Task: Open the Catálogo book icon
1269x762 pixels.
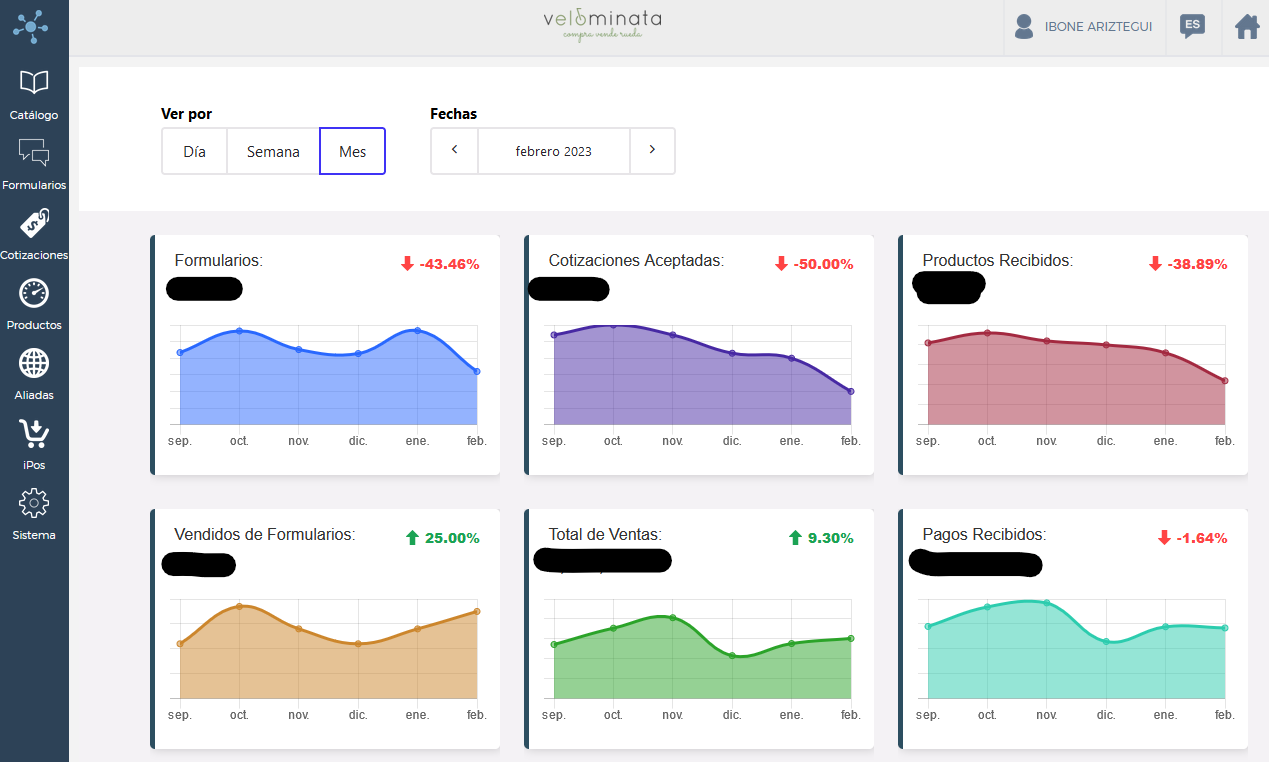Action: (34, 82)
